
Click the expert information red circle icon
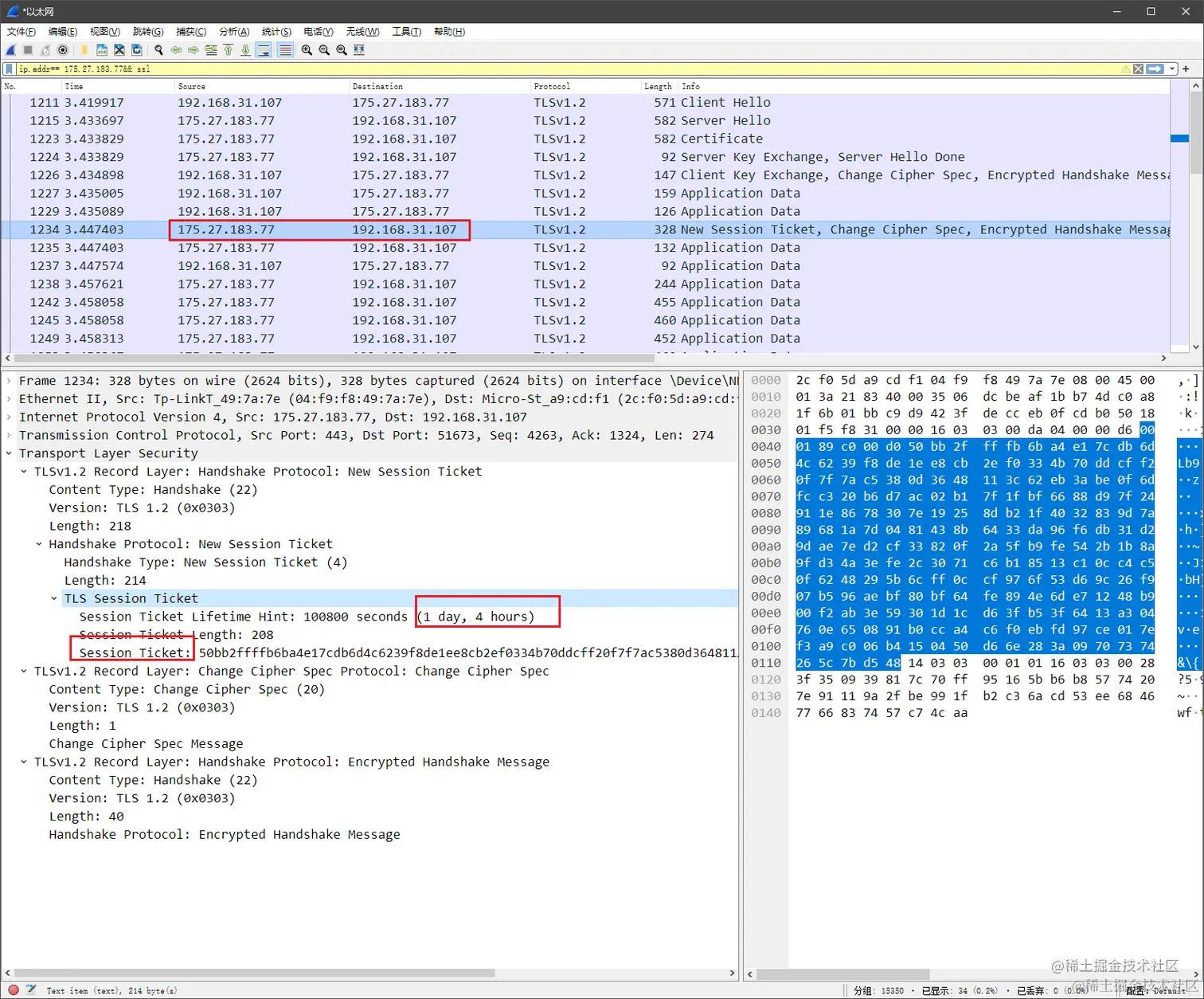(x=13, y=990)
